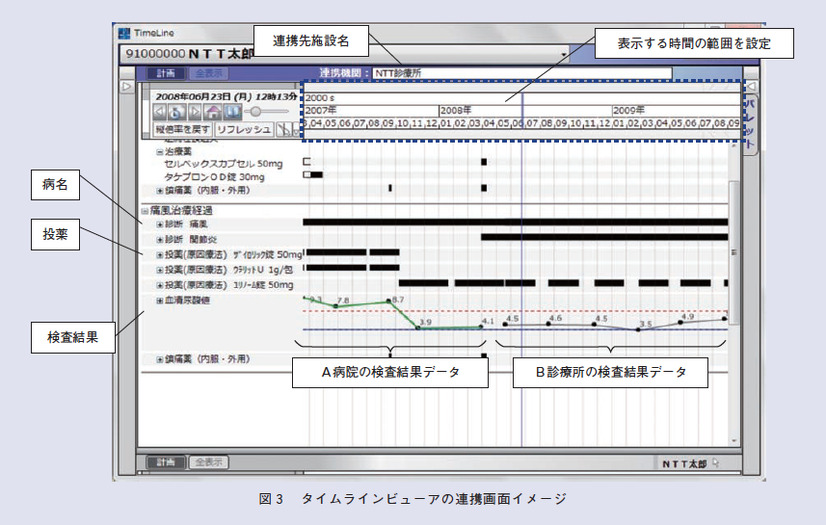Select the top 全表示 tab
The image size is (826, 525).
[208, 73]
